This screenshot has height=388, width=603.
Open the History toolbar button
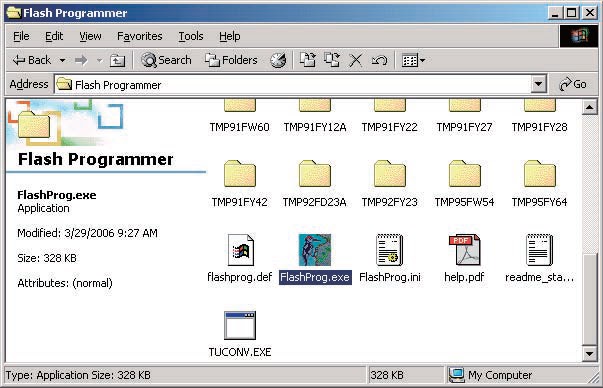coord(278,60)
